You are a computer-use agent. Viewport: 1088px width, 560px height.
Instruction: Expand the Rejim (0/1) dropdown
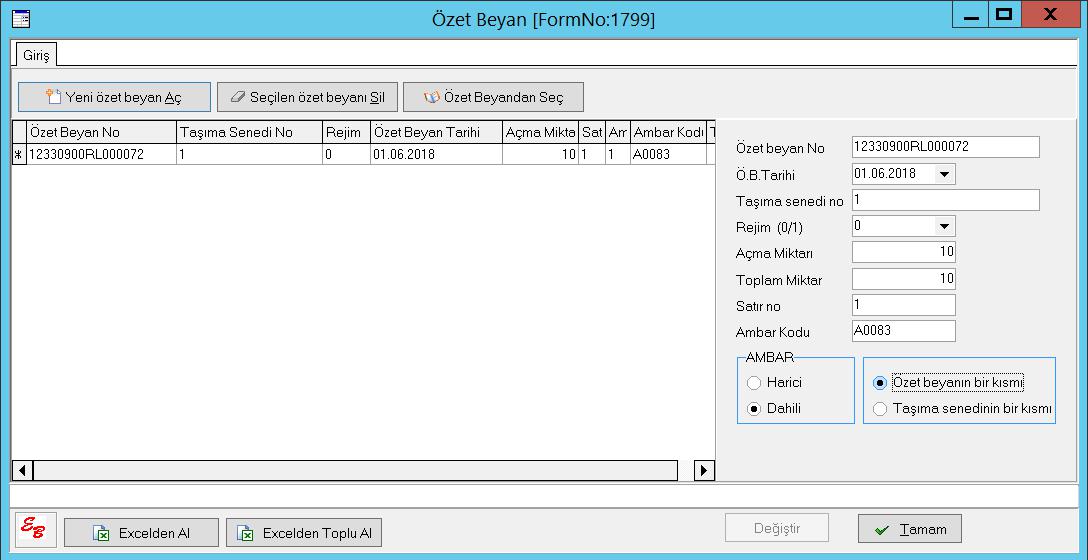pyautogui.click(x=944, y=226)
